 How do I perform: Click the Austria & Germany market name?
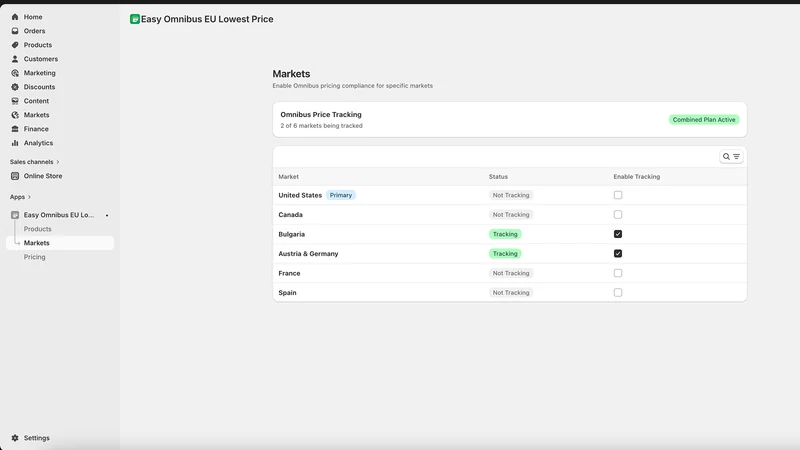308,254
